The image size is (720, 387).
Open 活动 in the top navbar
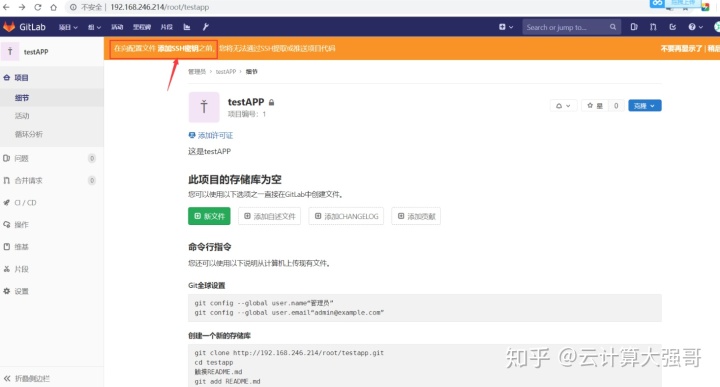pos(117,27)
